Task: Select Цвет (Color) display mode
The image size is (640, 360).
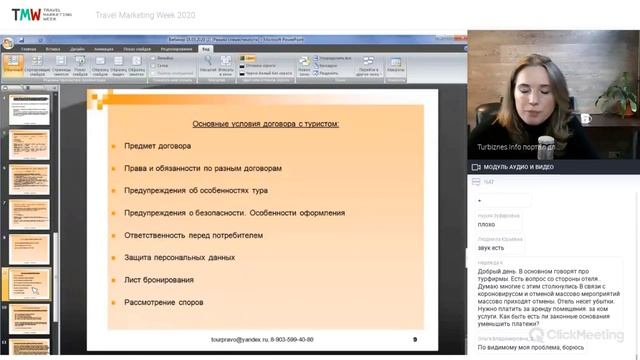Action: click(x=247, y=58)
